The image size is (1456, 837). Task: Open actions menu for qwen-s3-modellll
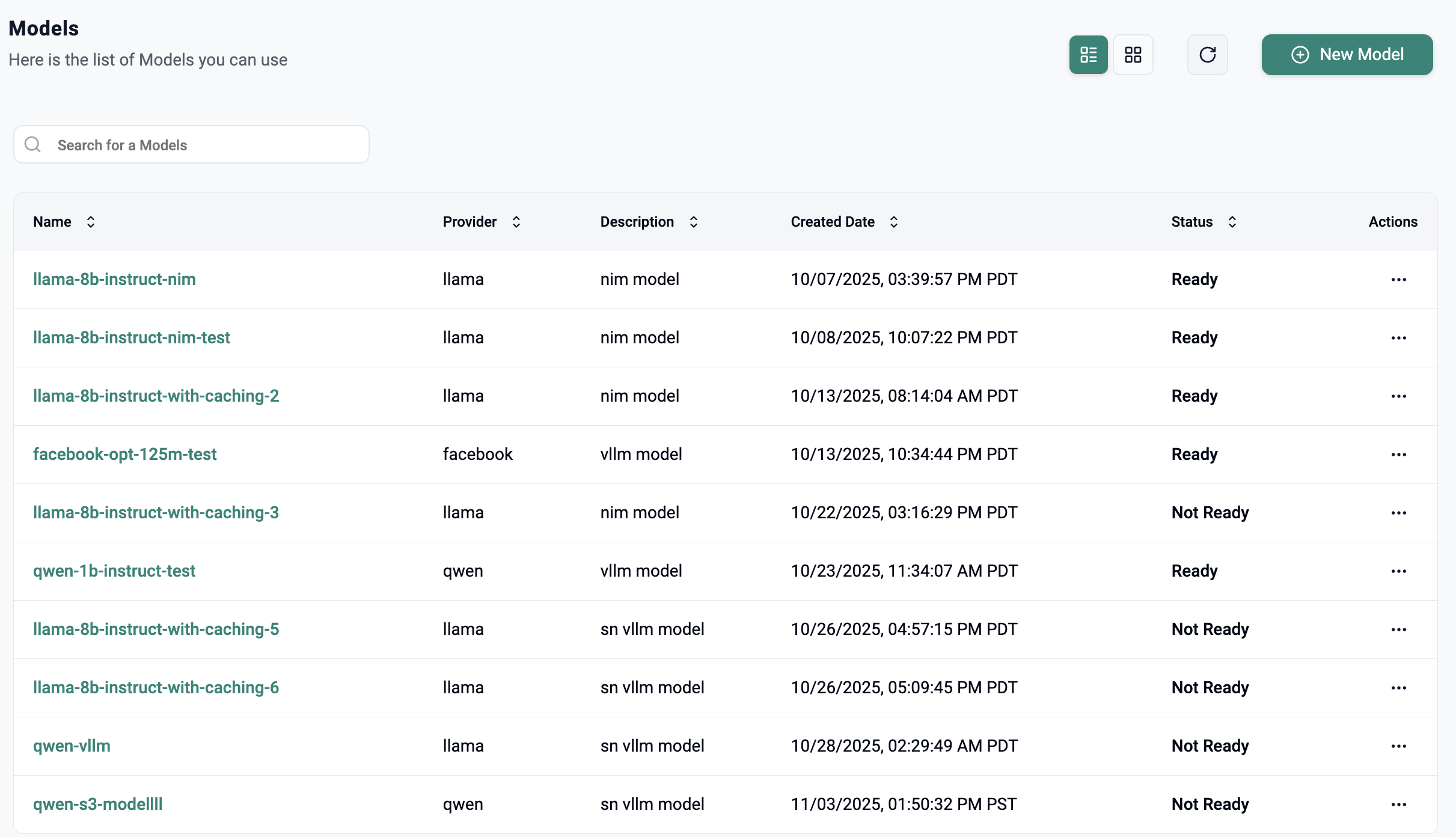[x=1398, y=805]
